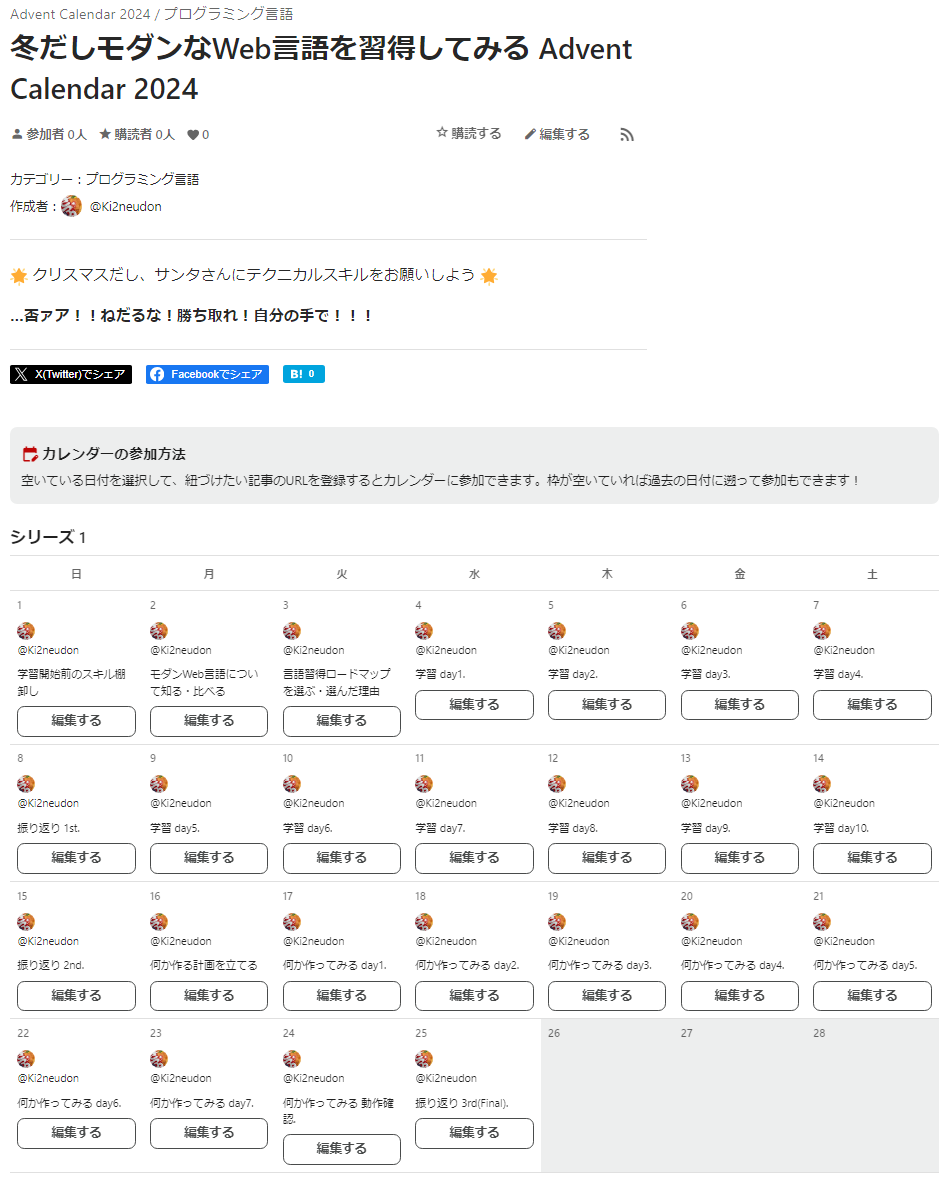Viewport: 948px width, 1181px height.
Task: Click the empty day 26 cell
Action: pyautogui.click(x=607, y=1095)
